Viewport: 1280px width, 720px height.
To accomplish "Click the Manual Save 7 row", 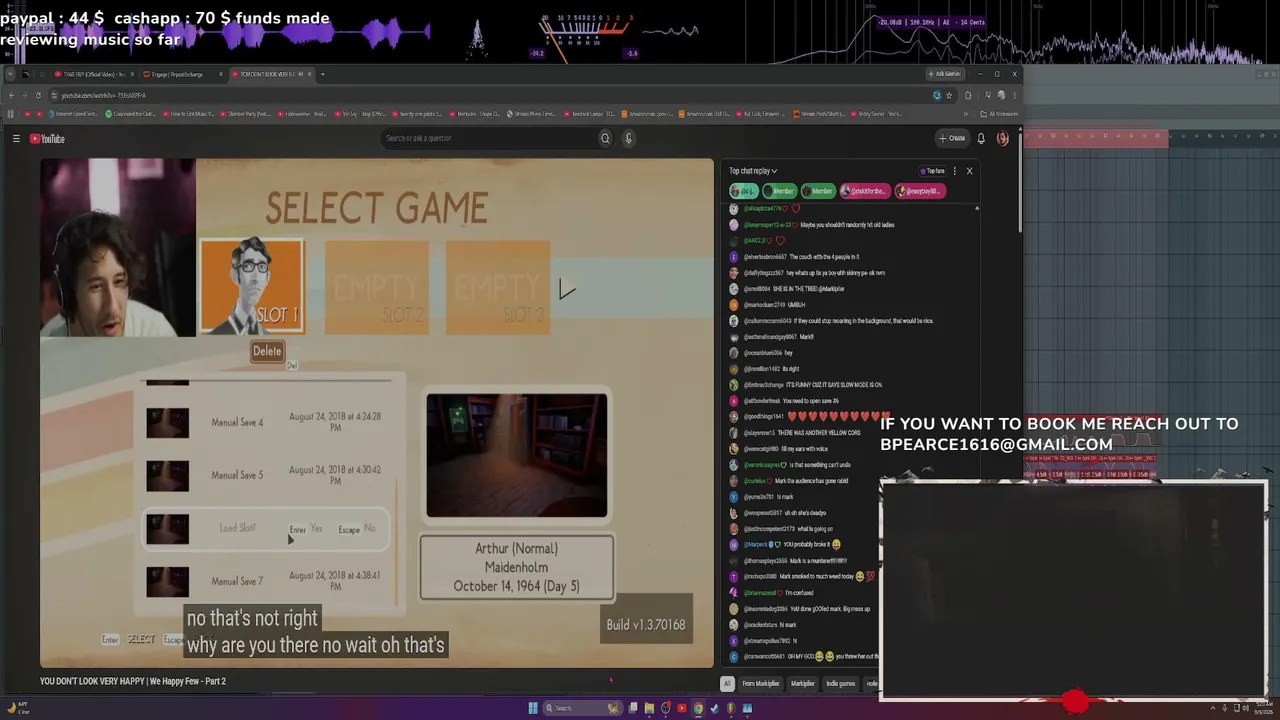I will 268,581.
